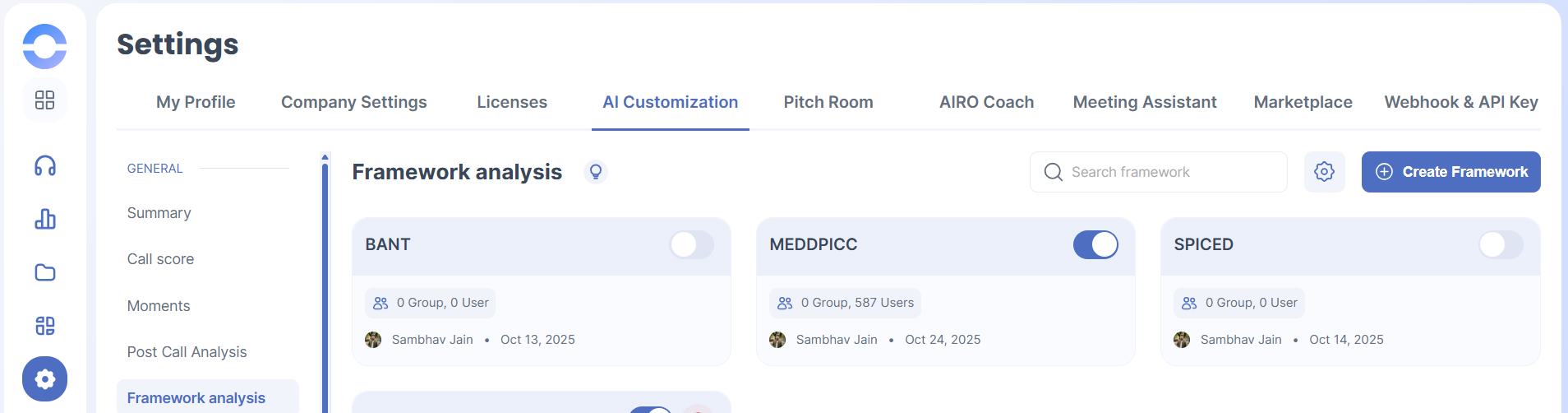
Task: Click the gear icon next to the search box
Action: click(x=1324, y=172)
